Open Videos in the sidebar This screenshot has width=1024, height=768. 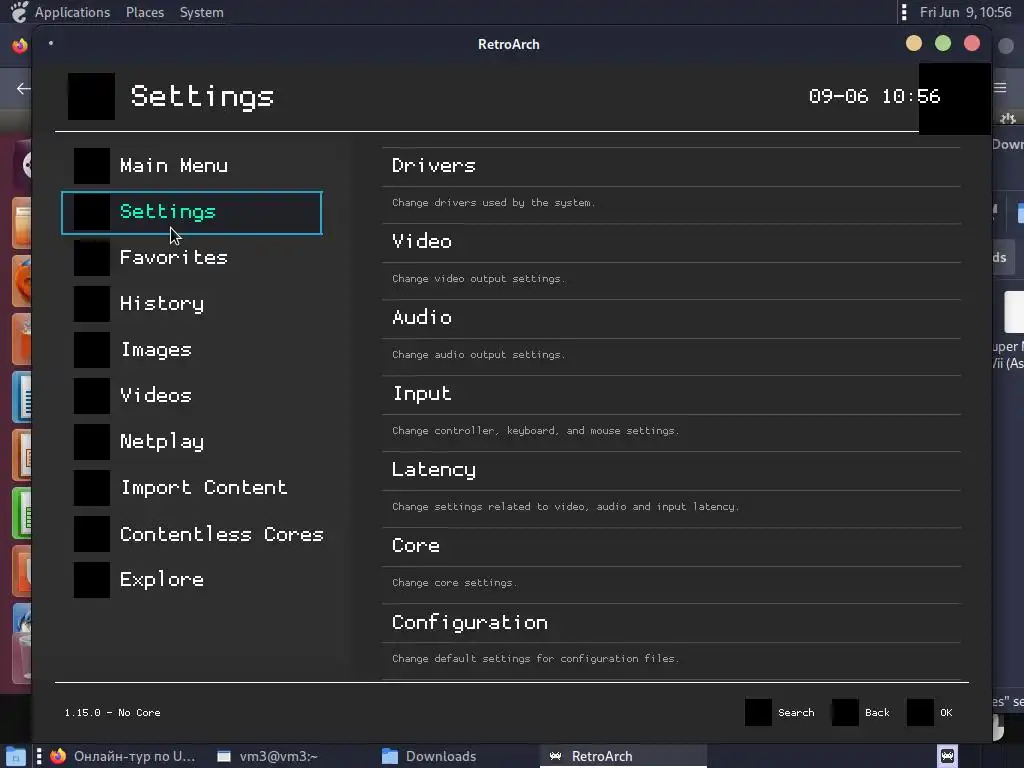191,396
